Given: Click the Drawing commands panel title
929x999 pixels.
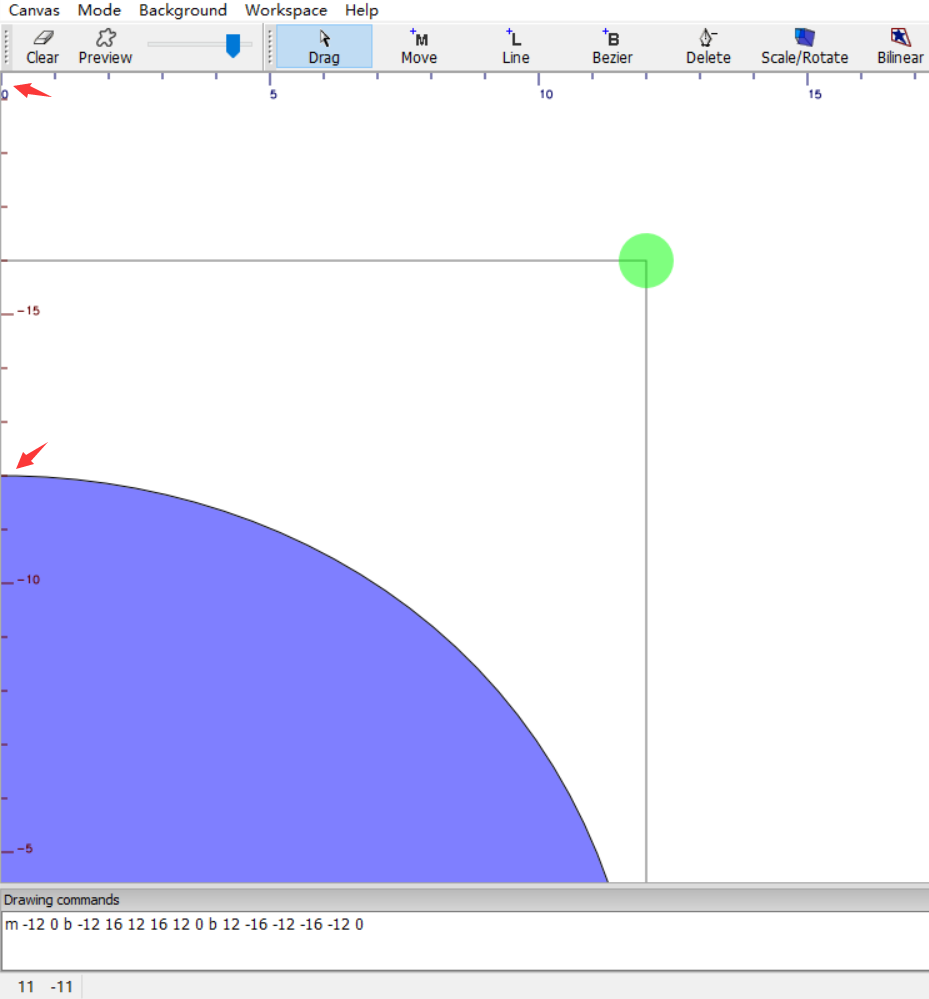Looking at the screenshot, I should click(61, 900).
